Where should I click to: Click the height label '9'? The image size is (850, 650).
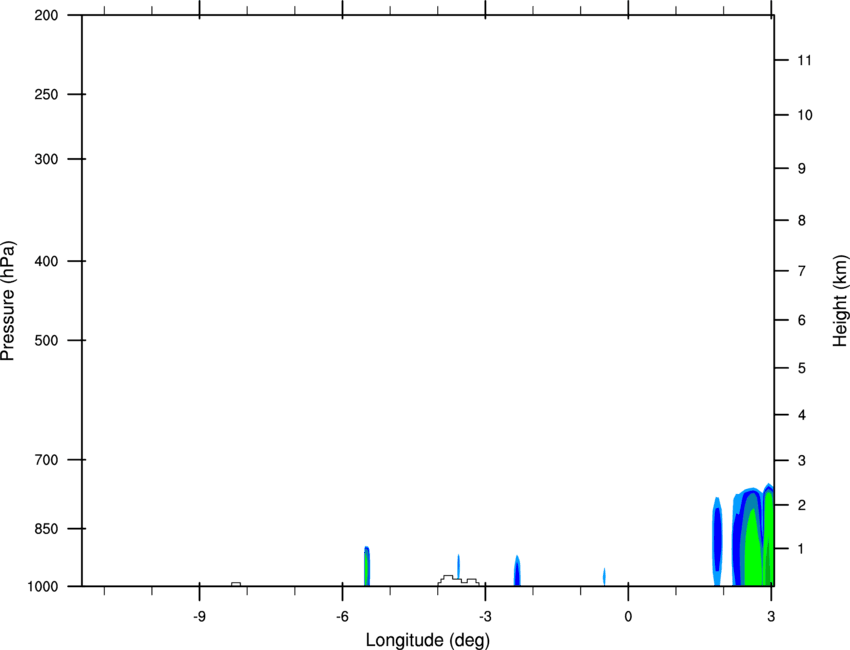tap(802, 169)
